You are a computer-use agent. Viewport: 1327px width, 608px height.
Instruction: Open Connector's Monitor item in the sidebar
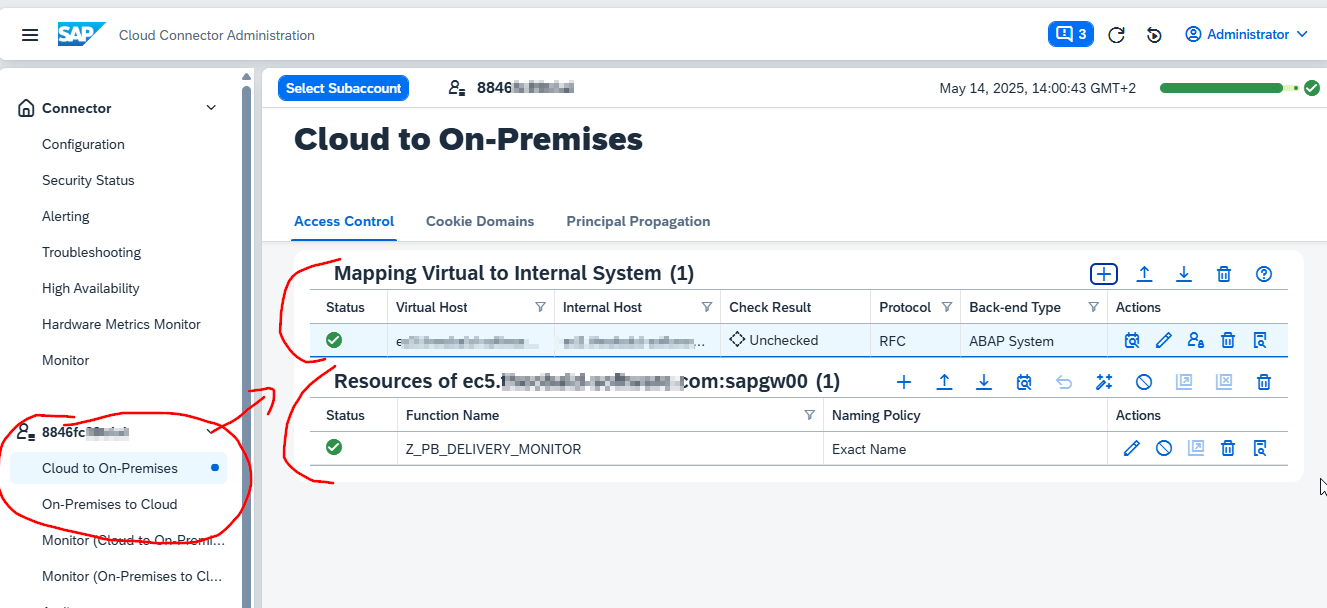[66, 360]
